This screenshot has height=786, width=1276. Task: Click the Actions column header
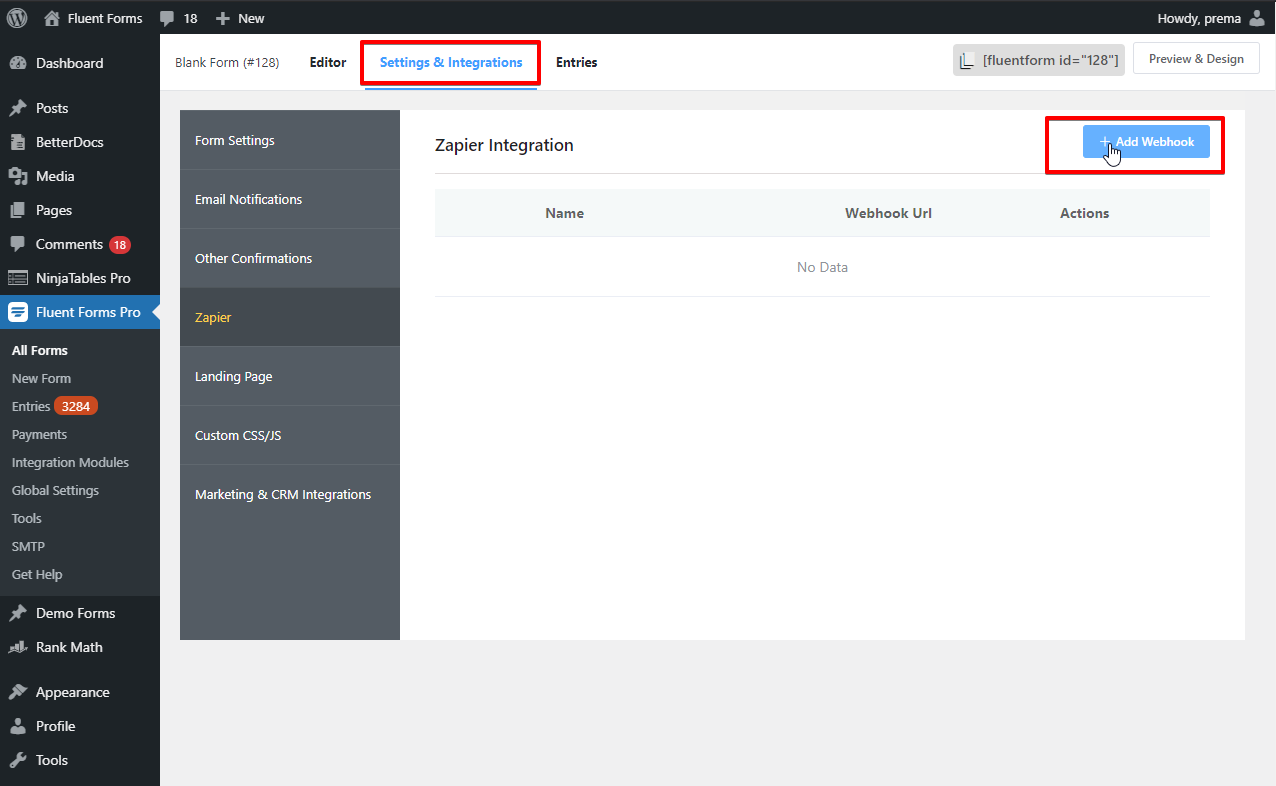point(1084,213)
